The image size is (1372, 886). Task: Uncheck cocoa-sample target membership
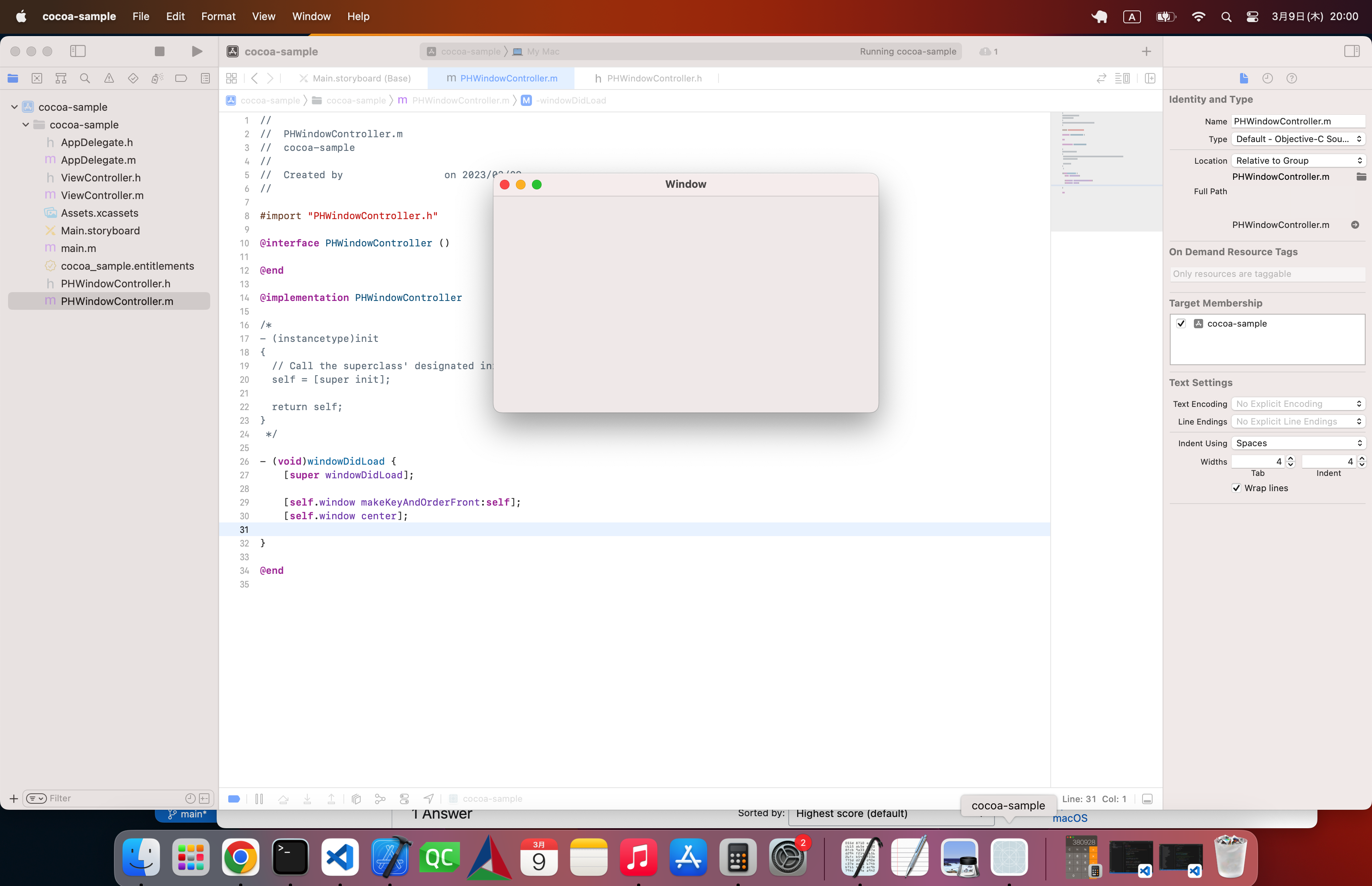pos(1181,323)
